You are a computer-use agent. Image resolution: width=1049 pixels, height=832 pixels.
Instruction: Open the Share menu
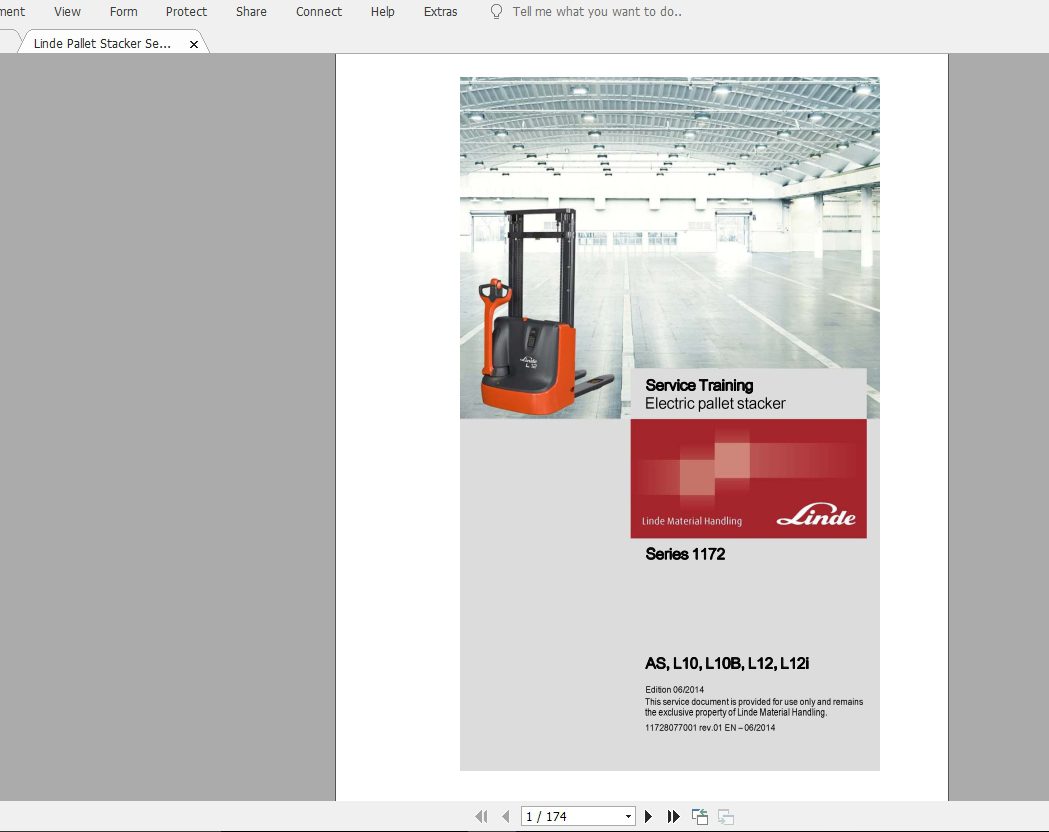pos(251,11)
